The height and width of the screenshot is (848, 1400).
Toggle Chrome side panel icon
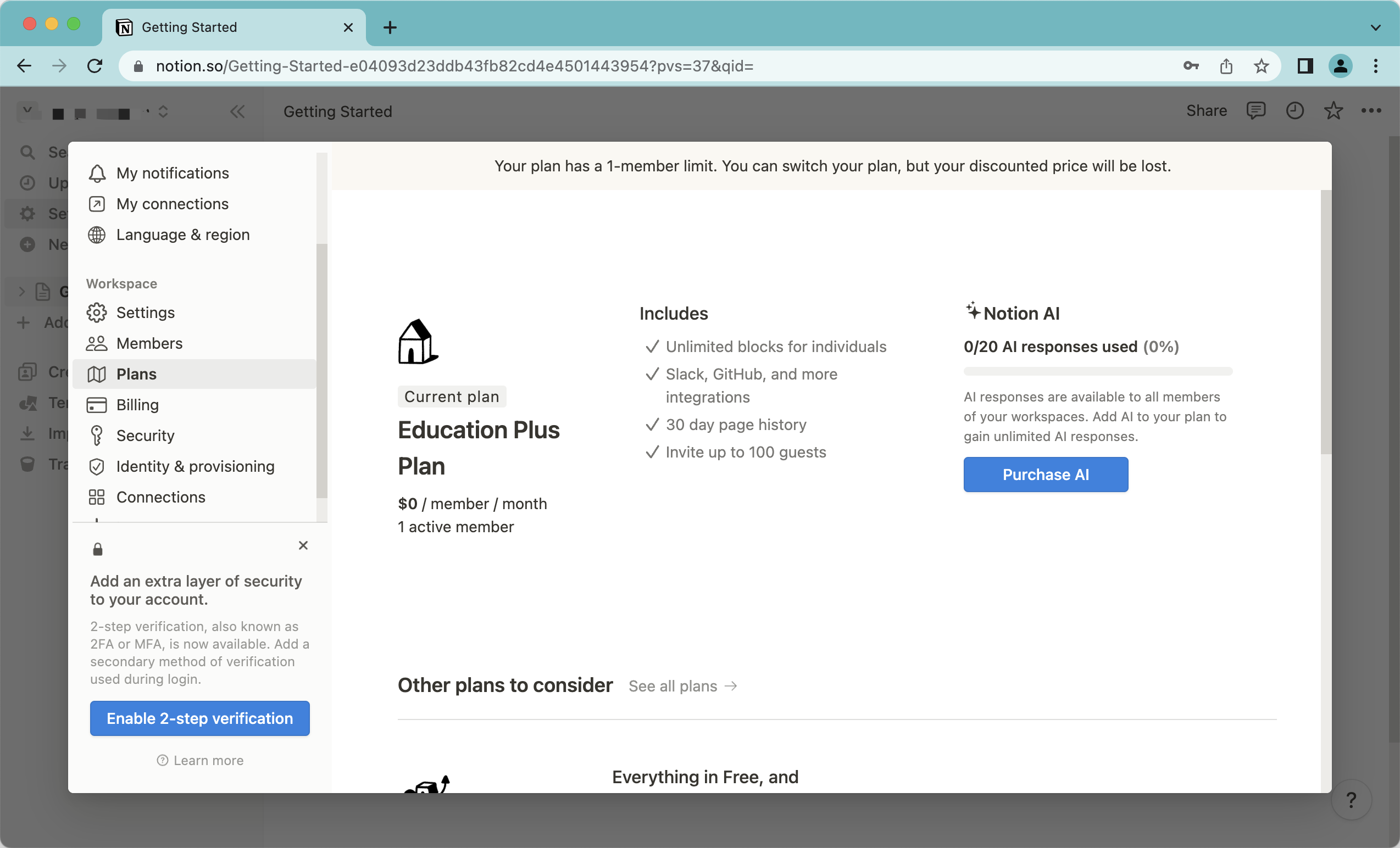[x=1305, y=66]
